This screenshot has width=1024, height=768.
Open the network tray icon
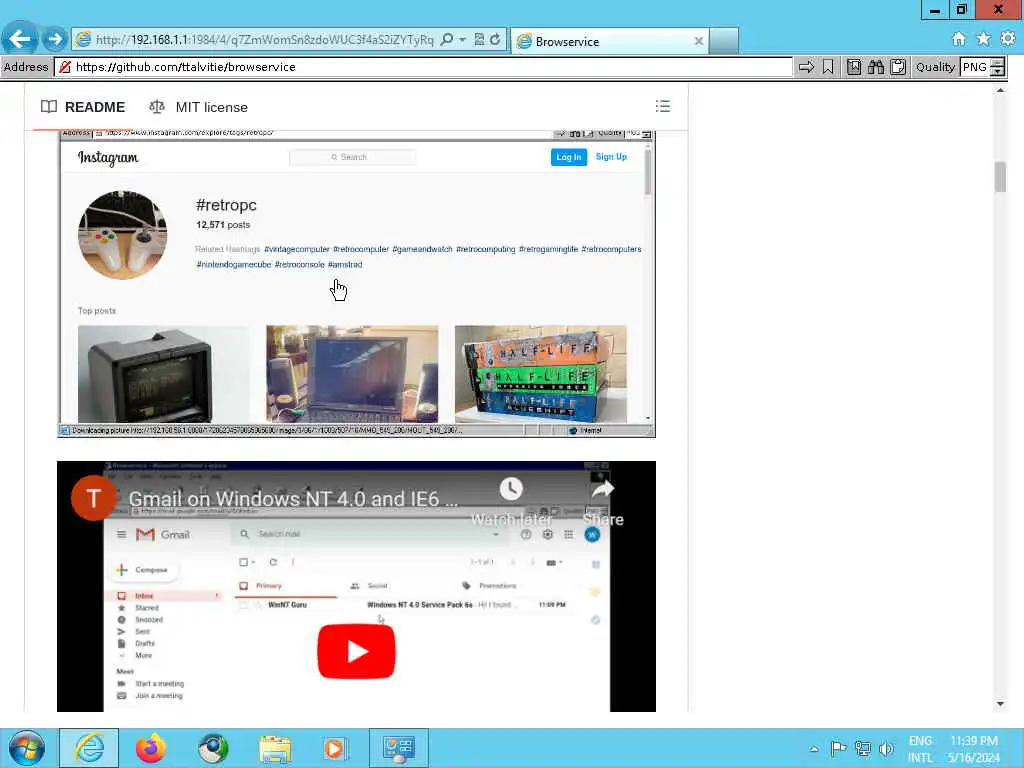coord(863,748)
